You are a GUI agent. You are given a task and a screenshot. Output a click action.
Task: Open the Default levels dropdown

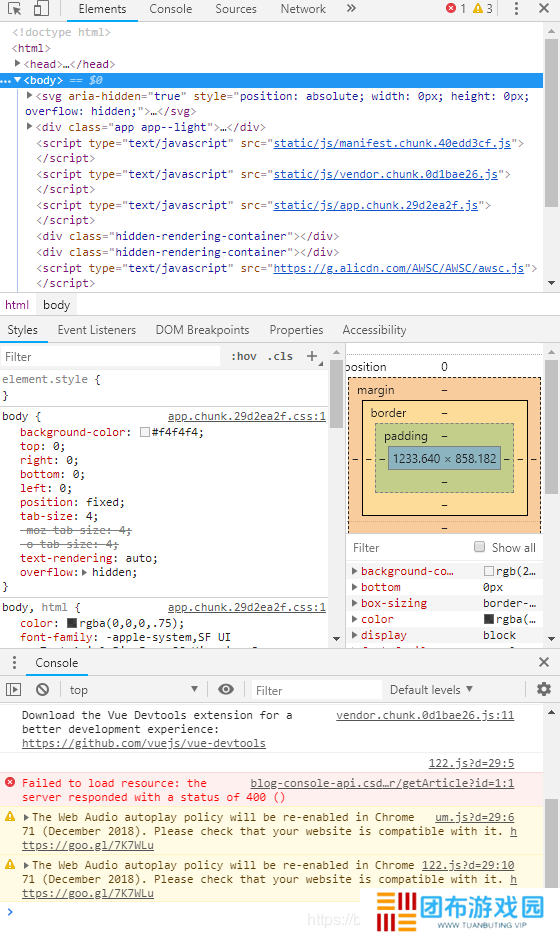point(431,690)
